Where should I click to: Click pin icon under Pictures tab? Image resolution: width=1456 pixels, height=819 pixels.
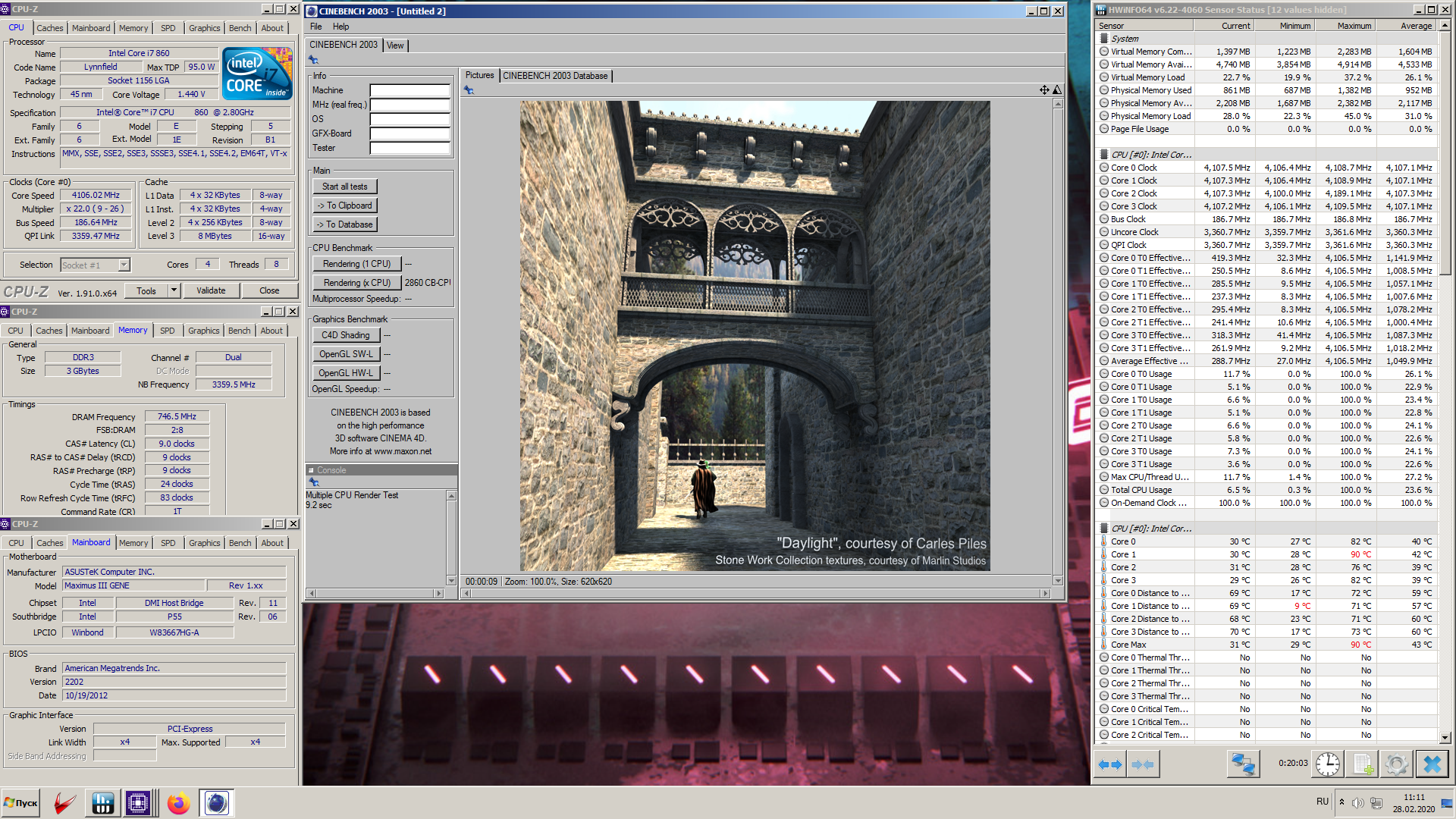(469, 90)
